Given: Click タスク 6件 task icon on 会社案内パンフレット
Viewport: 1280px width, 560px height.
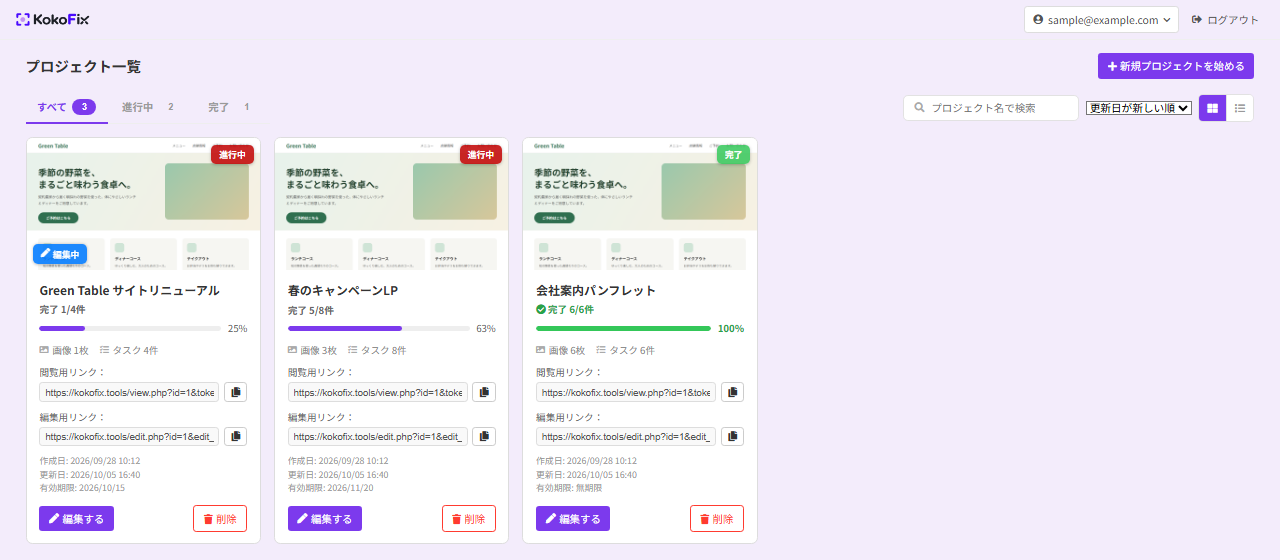Looking at the screenshot, I should click(x=601, y=350).
